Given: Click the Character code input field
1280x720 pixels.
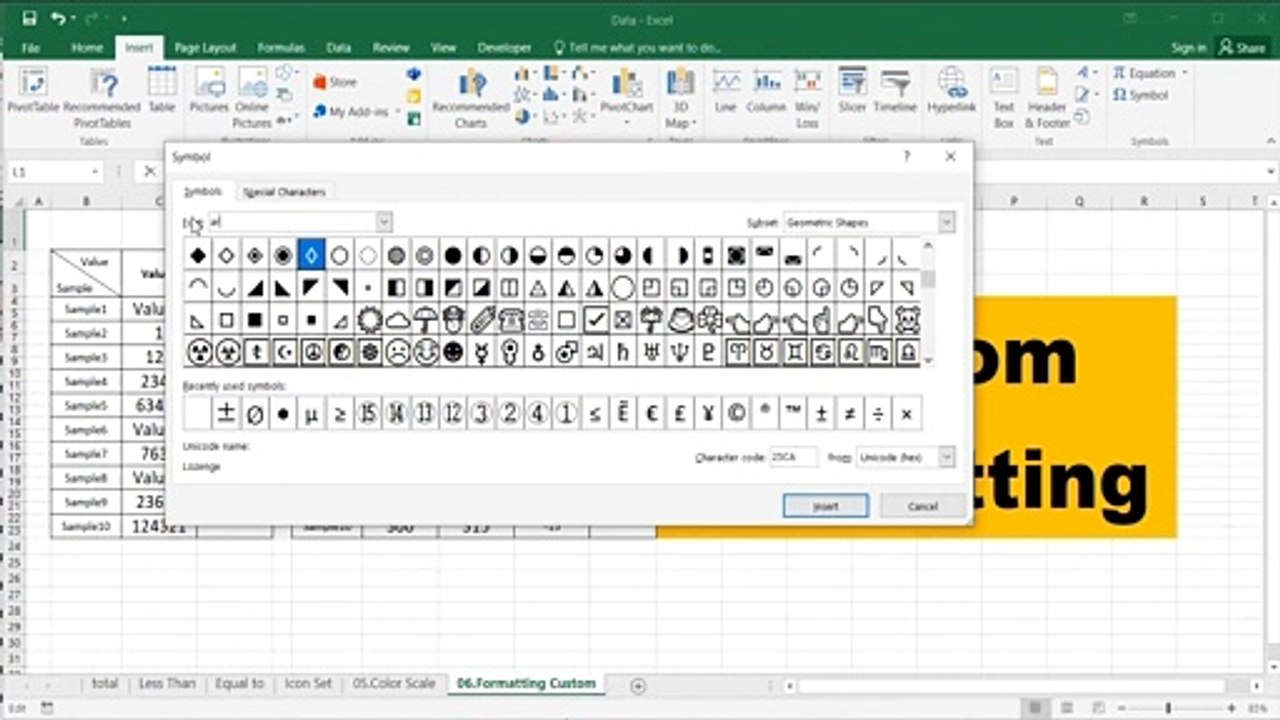Looking at the screenshot, I should pos(793,457).
